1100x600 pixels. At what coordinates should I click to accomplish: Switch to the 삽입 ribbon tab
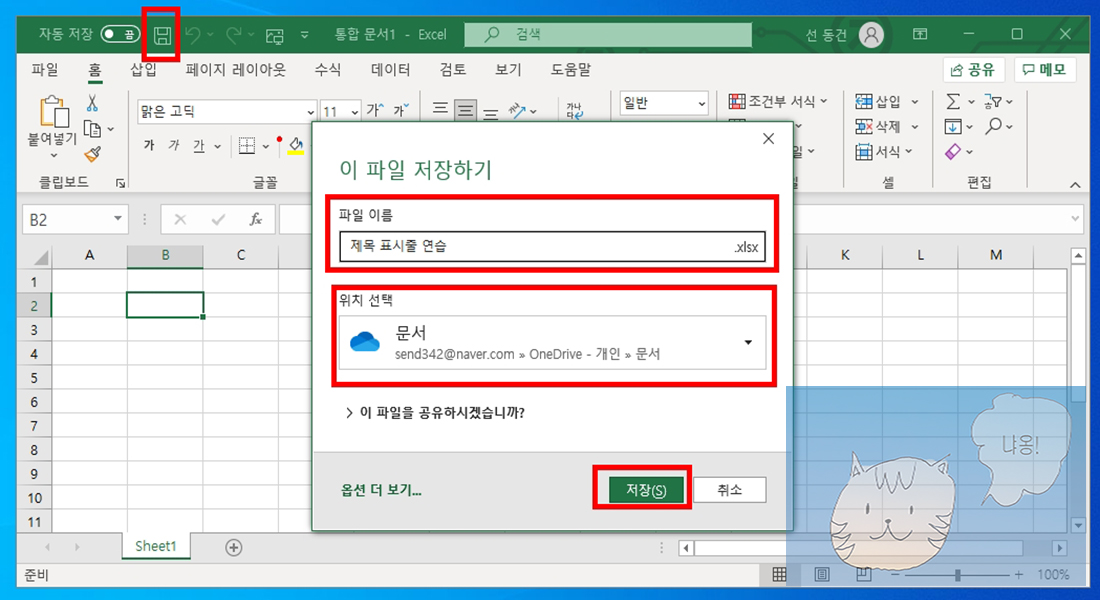click(x=144, y=69)
